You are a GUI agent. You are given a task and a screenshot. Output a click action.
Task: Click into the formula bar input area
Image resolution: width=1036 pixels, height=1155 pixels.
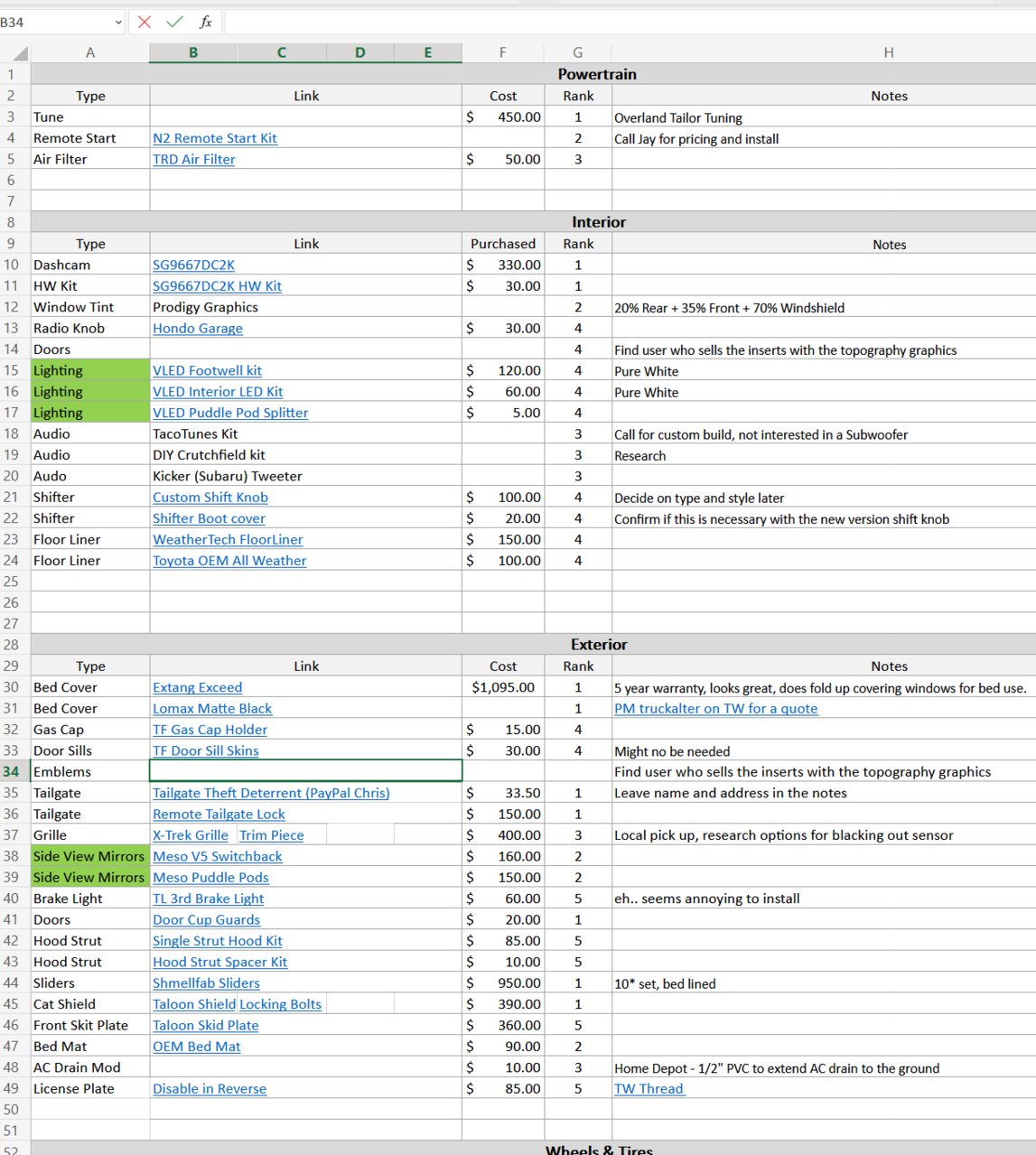coord(630,22)
